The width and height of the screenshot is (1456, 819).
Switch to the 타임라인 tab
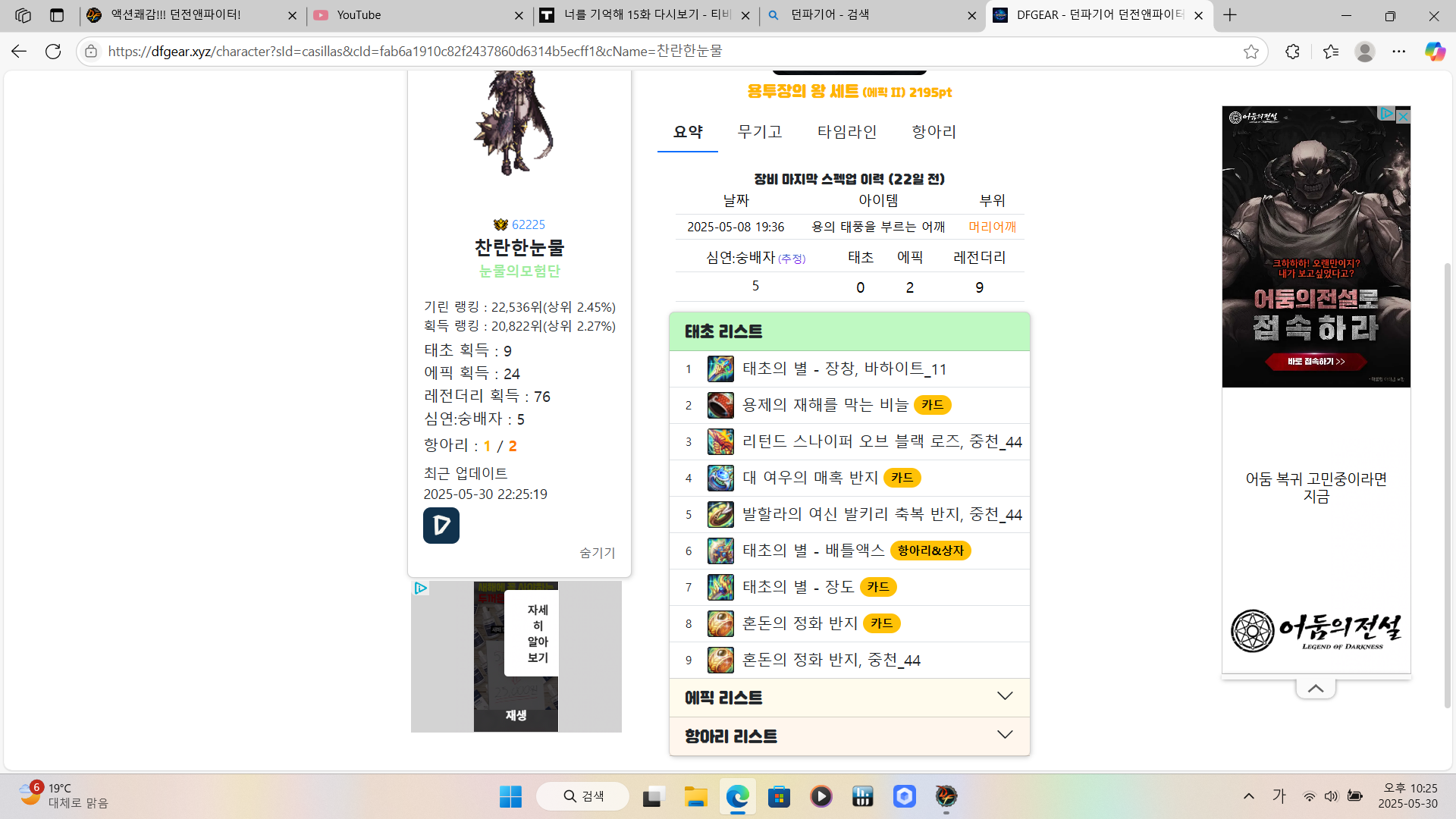tap(846, 132)
